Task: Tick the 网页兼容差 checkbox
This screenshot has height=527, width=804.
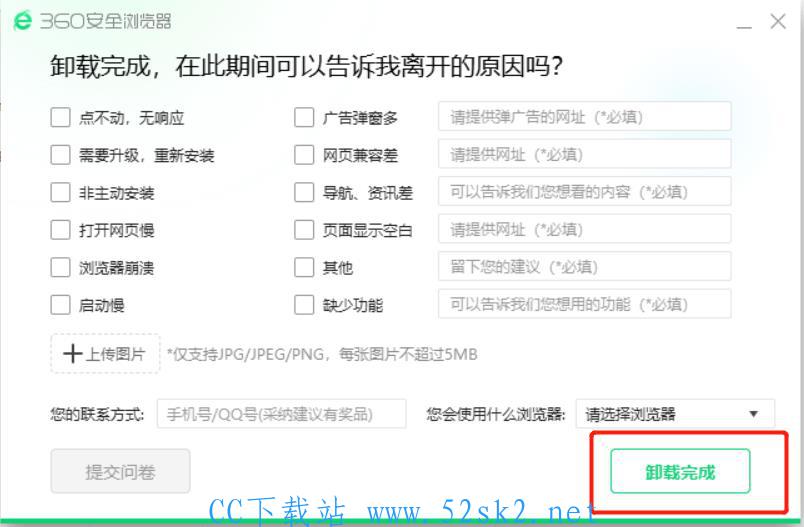Action: (x=304, y=155)
